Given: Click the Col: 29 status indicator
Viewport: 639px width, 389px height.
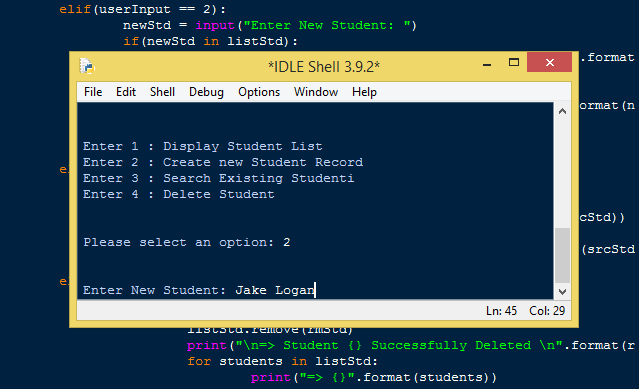Looking at the screenshot, I should (x=547, y=311).
